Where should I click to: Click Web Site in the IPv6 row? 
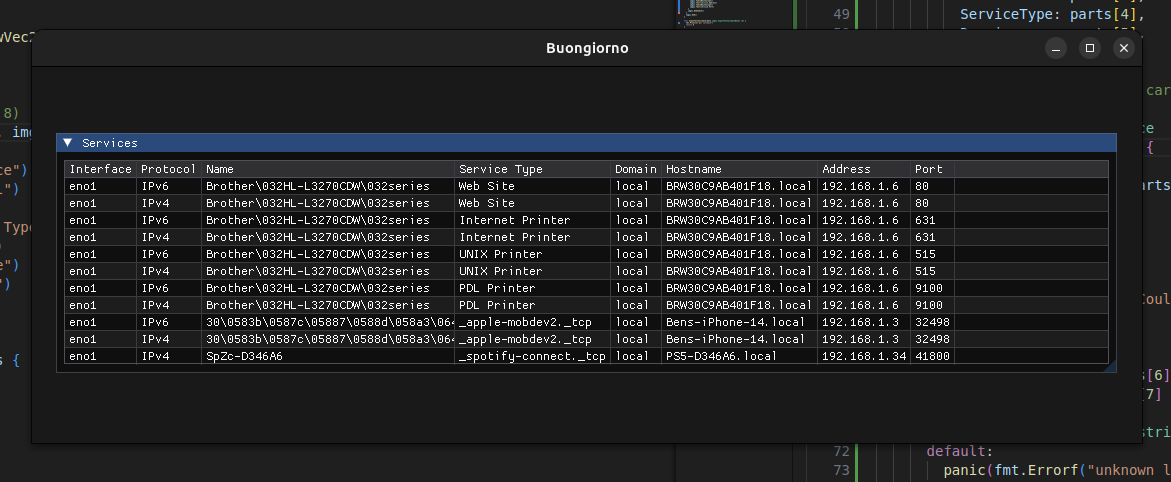tap(487, 186)
